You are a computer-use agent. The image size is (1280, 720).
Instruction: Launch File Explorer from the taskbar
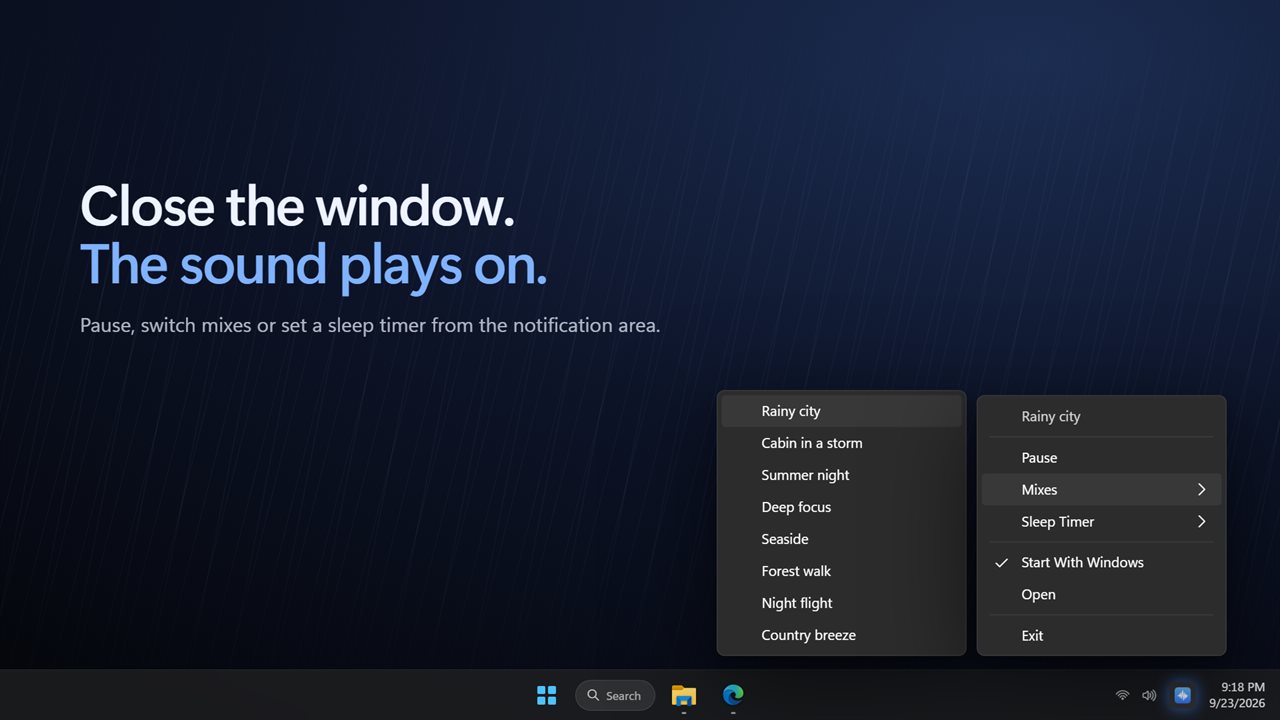684,695
